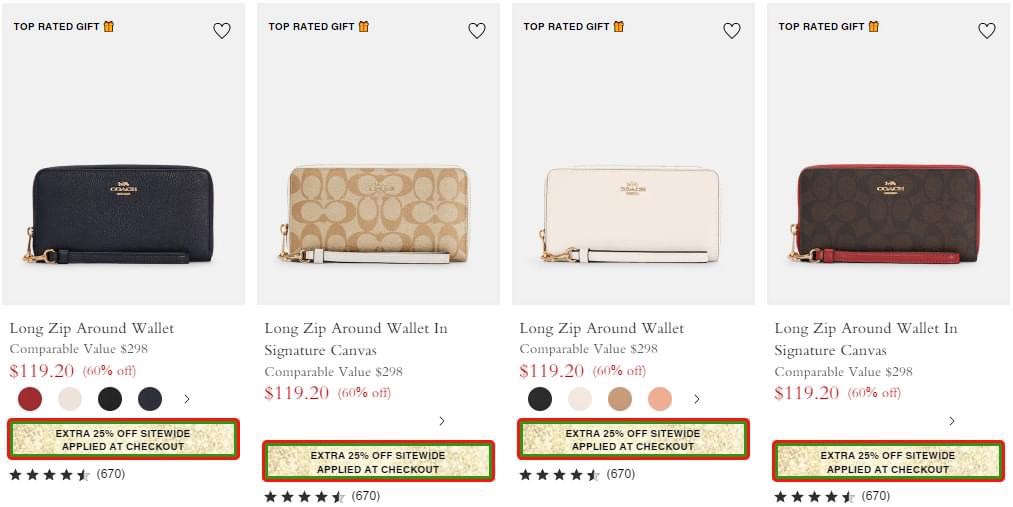Show more colors for third wallet
Screen dimensions: 1013x507
pyautogui.click(x=697, y=399)
